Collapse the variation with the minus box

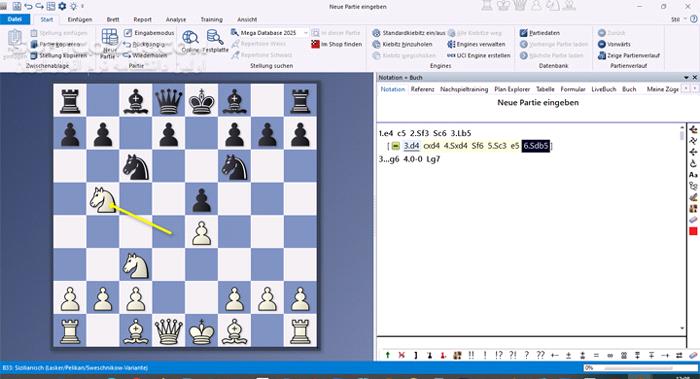point(396,146)
